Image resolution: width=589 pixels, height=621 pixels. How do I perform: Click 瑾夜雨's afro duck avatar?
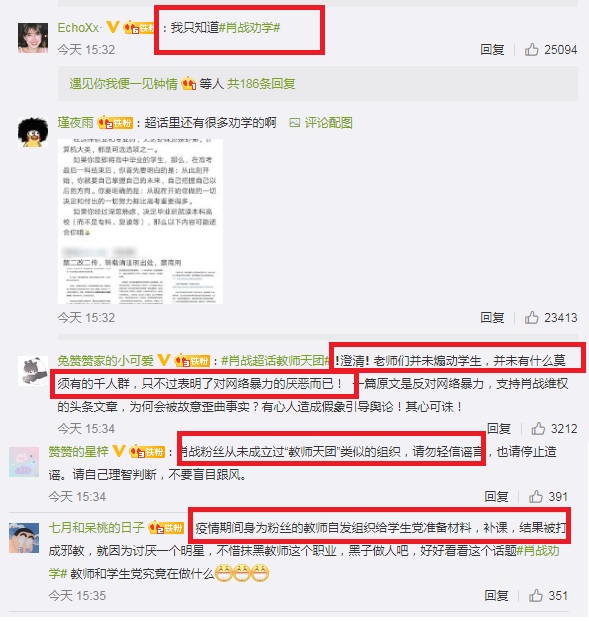(x=33, y=132)
